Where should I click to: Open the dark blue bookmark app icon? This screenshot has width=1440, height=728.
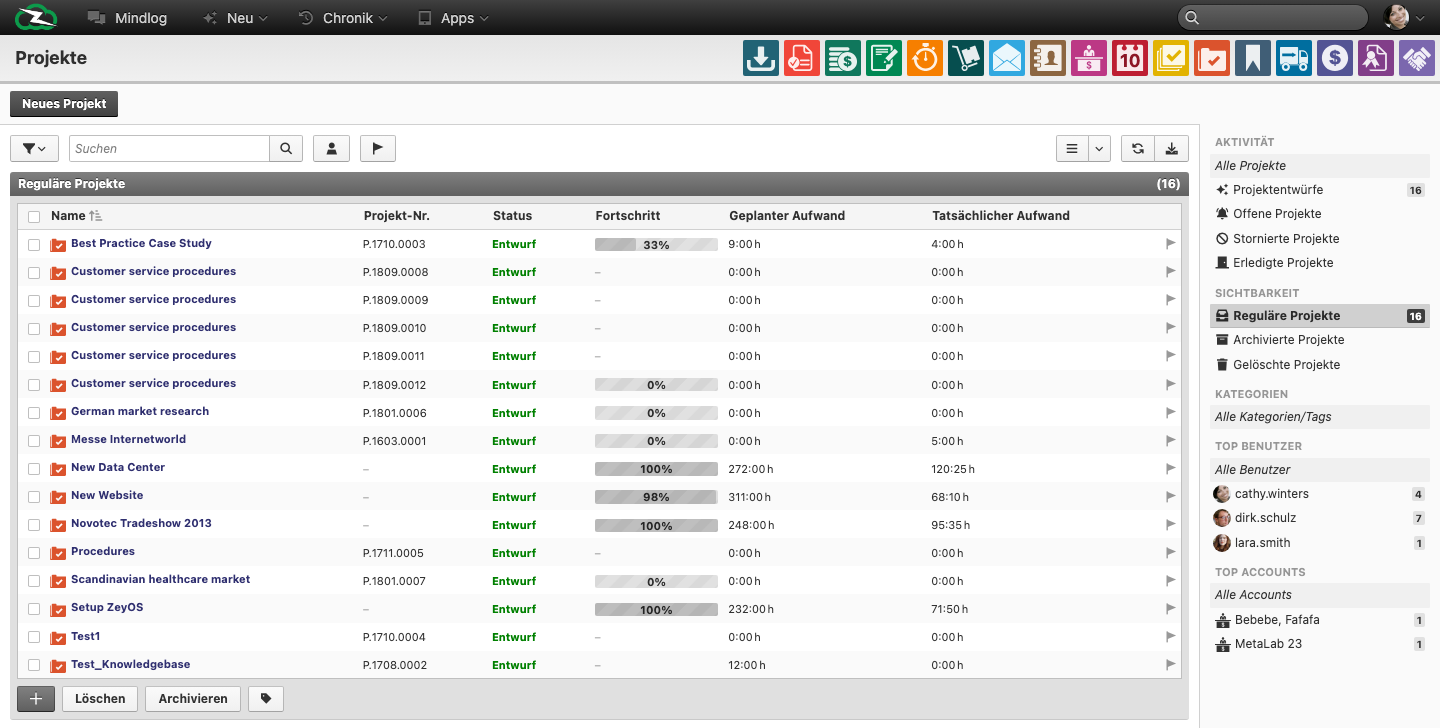pyautogui.click(x=1253, y=58)
